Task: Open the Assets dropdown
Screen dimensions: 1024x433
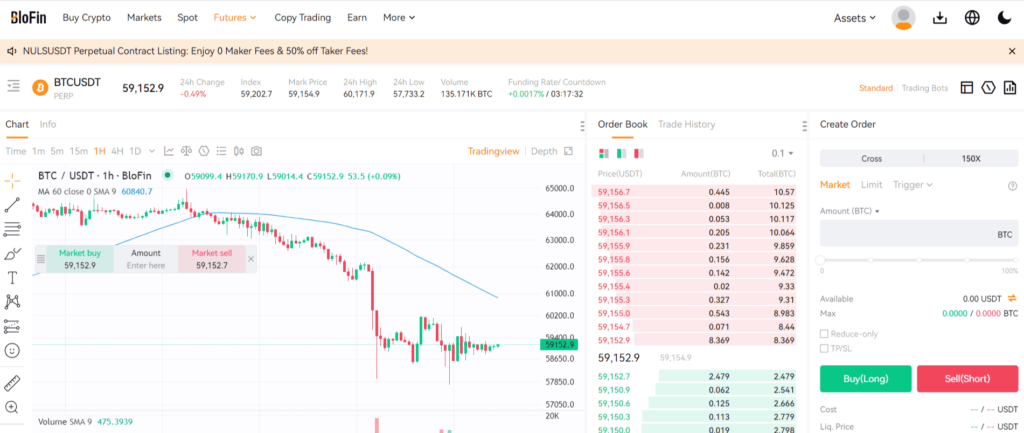Action: 855,18
